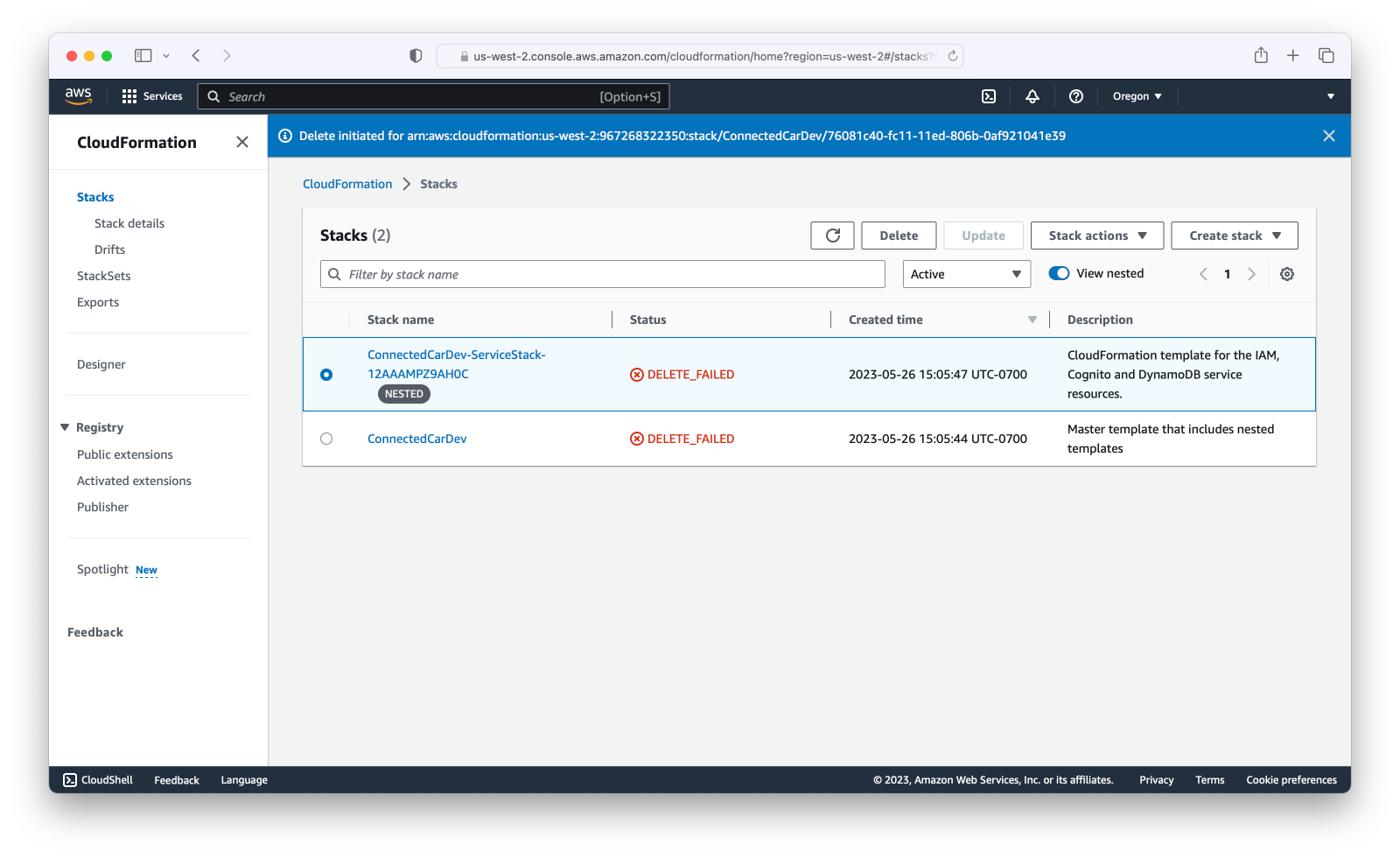Sort by Created time arrow

coord(1032,320)
